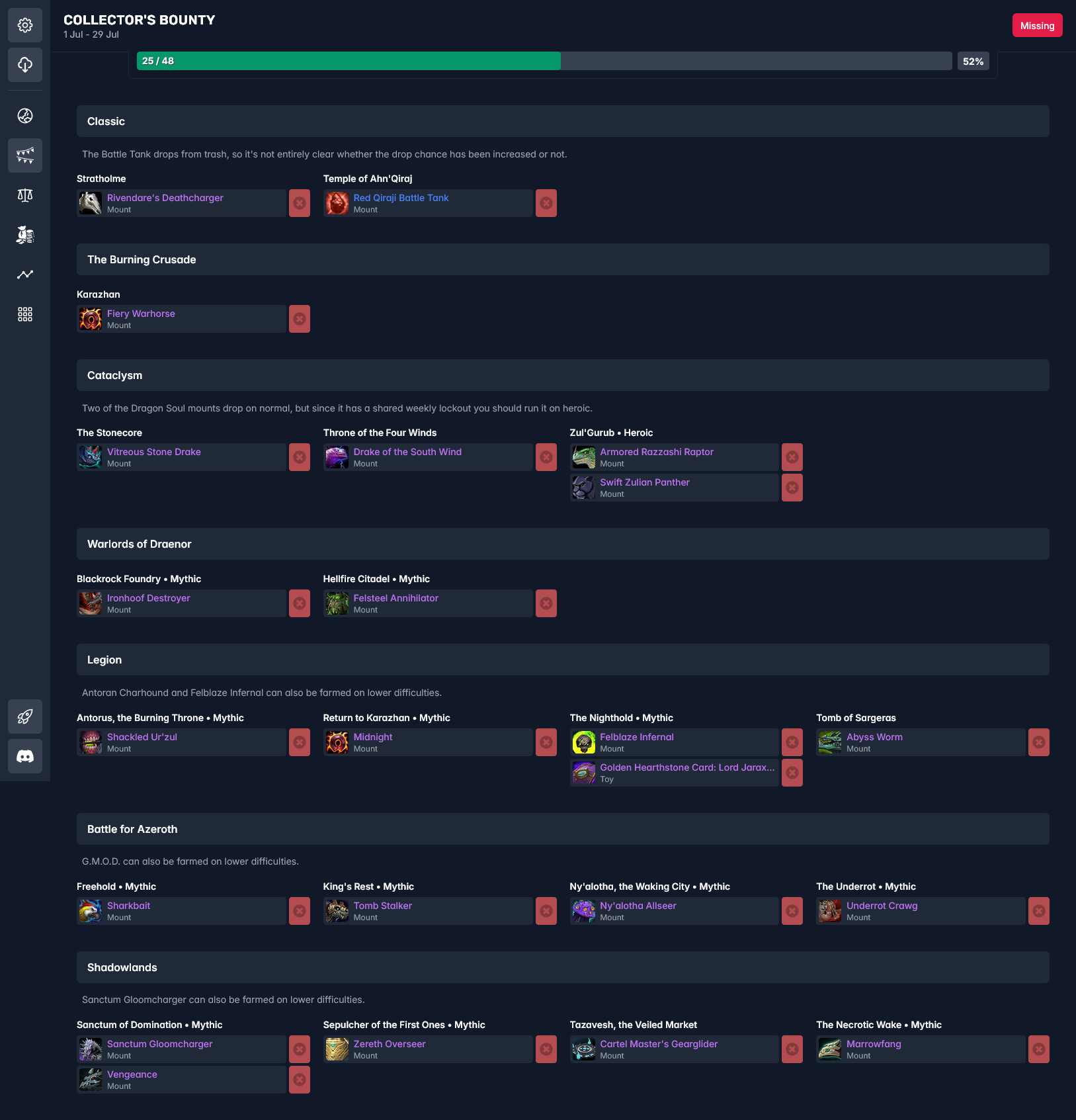Click Rivendare's Deathcharger mount icon

pyautogui.click(x=91, y=203)
